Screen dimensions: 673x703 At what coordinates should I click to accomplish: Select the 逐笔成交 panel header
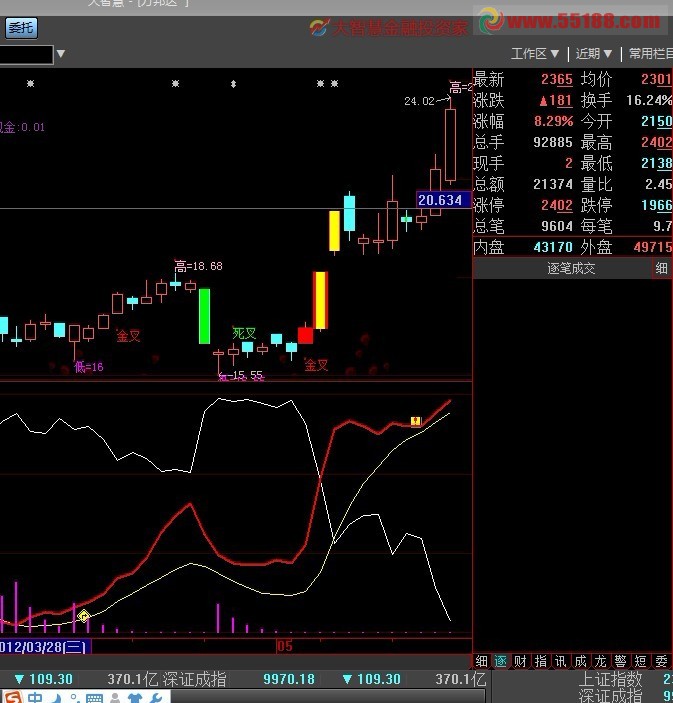571,268
